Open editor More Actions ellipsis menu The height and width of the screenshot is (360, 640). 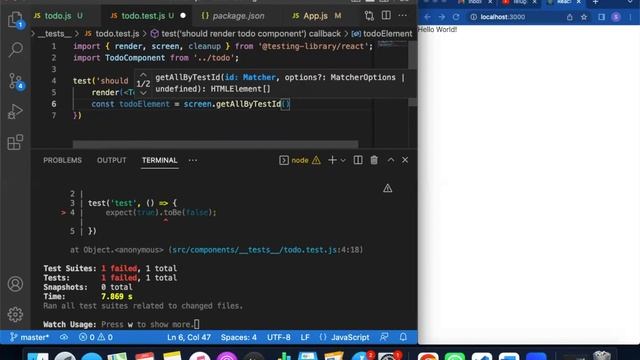402,16
